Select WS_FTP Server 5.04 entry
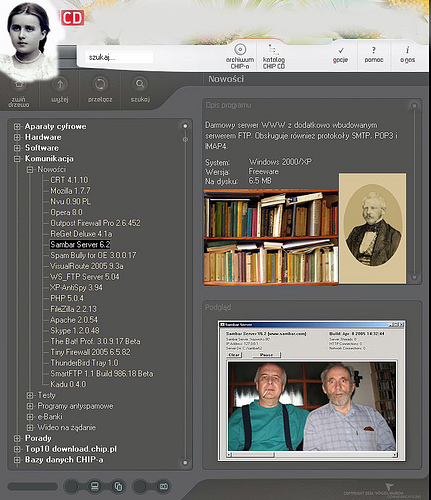The height and width of the screenshot is (500, 431). pos(85,277)
